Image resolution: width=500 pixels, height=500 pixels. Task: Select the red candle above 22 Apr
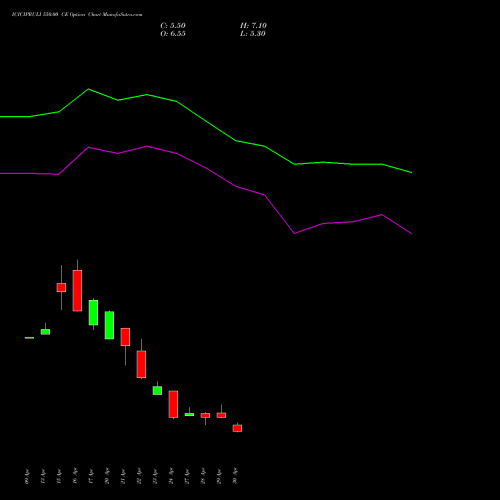tap(141, 364)
